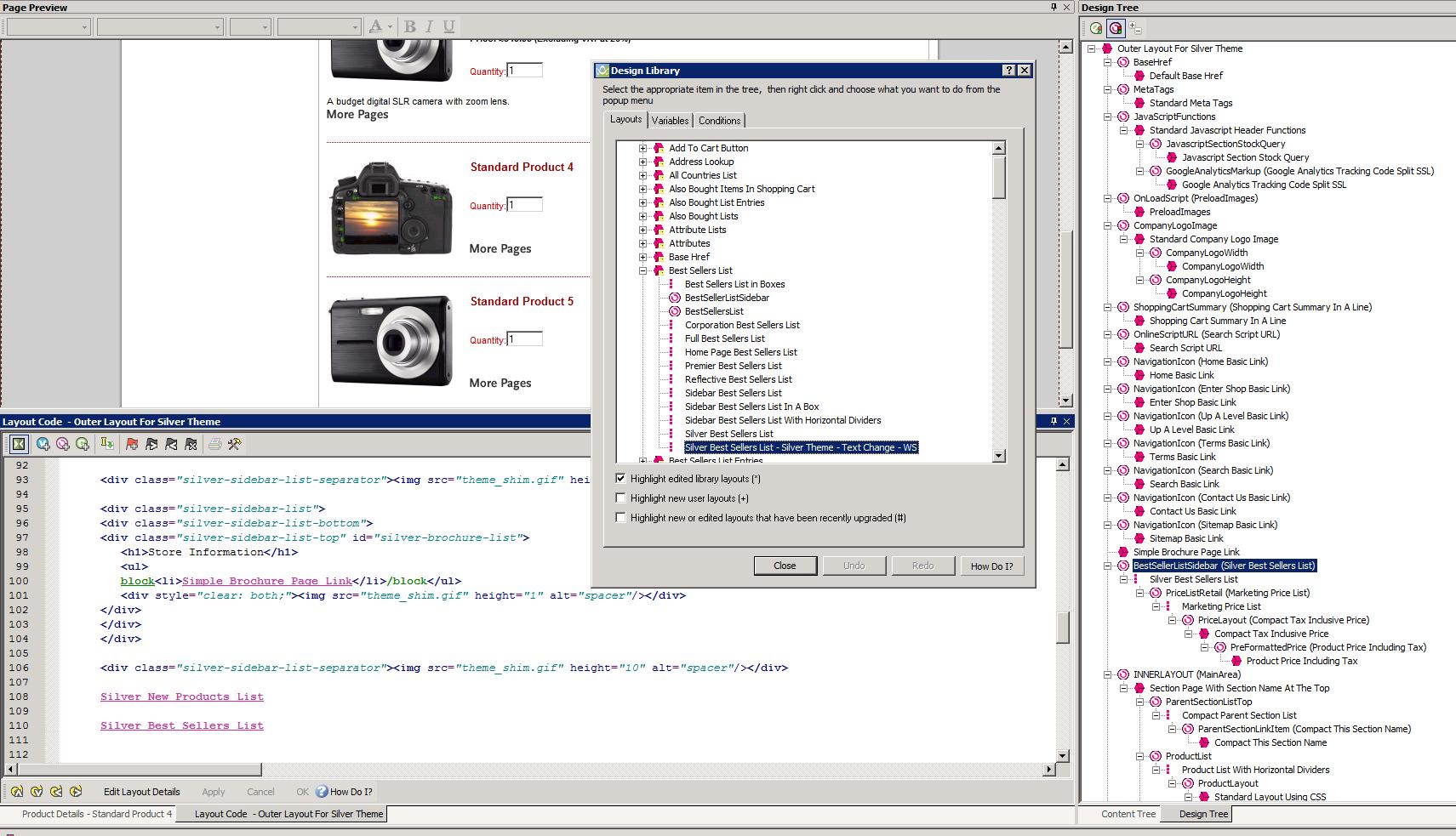Switch to the Variables tab

(670, 121)
